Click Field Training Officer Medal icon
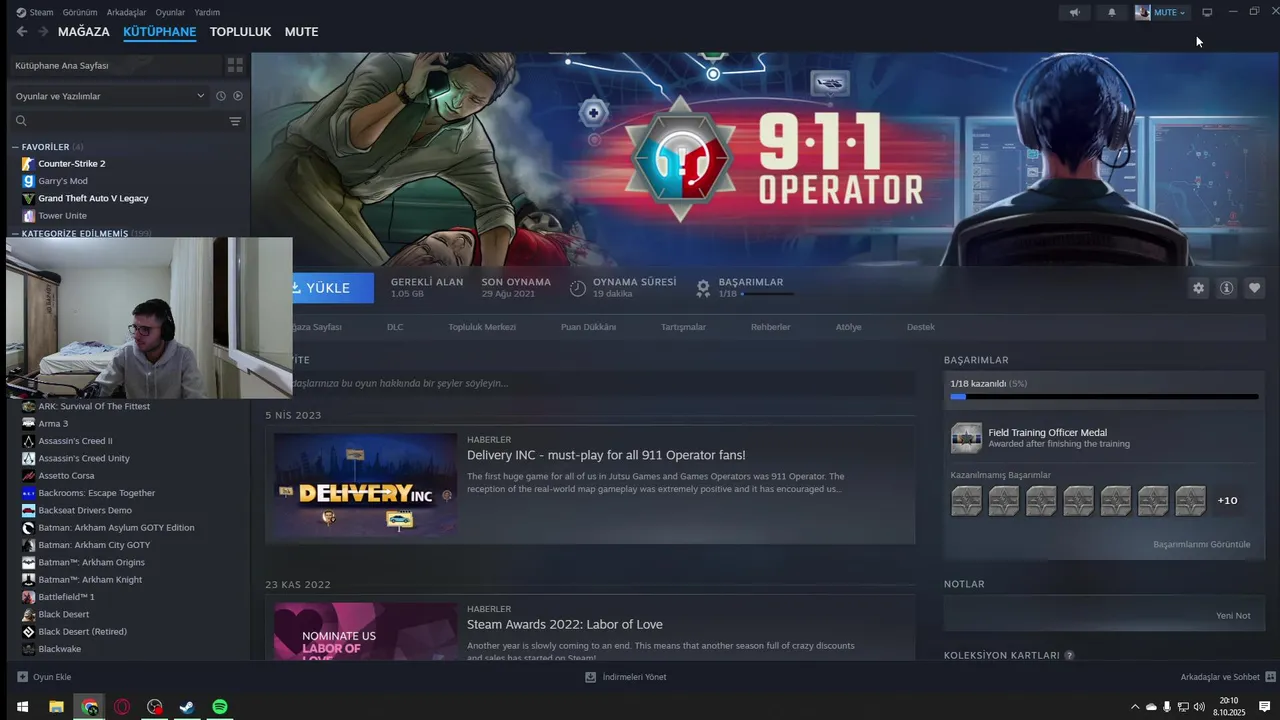 966,438
